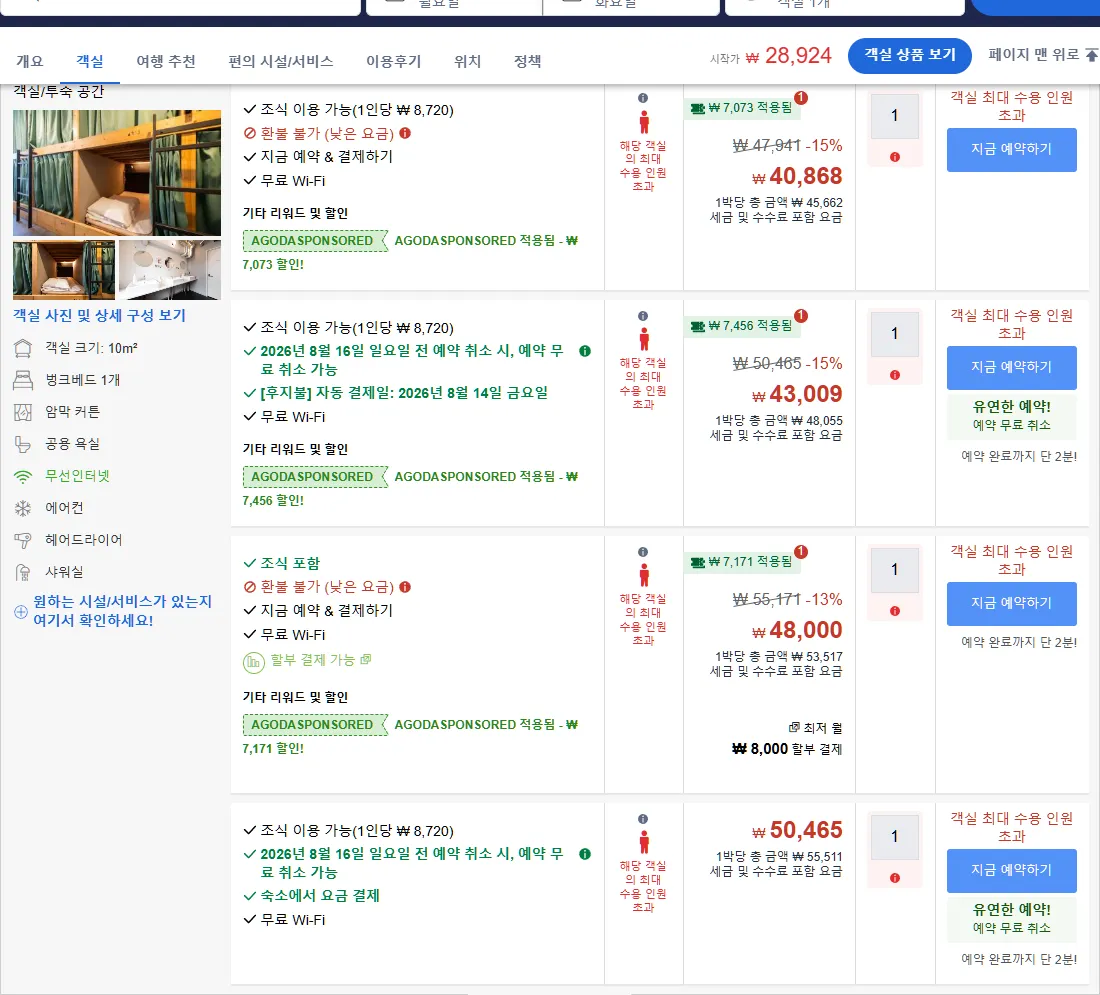Open the 정책 tab

click(528, 61)
